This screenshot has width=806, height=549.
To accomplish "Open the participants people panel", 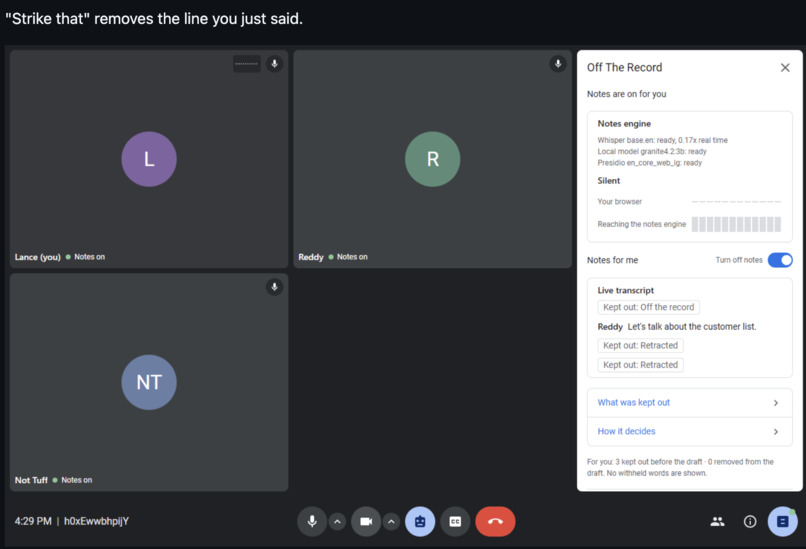I will point(717,522).
